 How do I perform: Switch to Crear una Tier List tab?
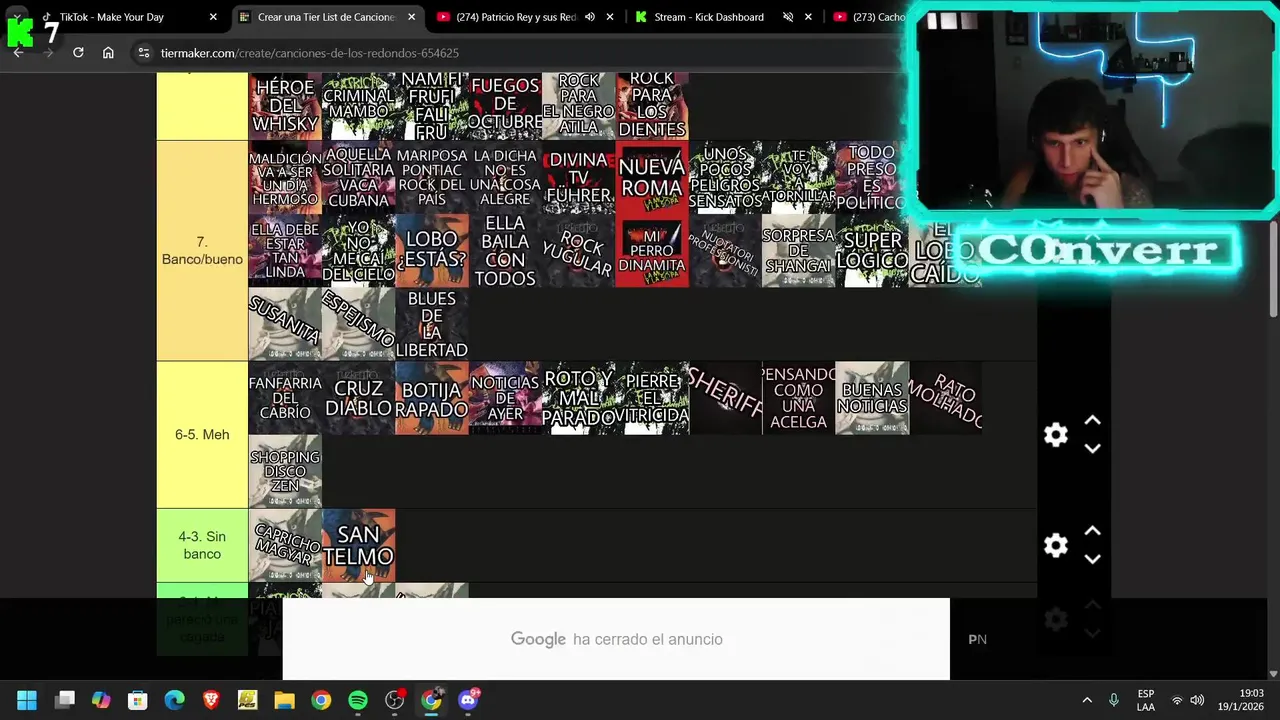pyautogui.click(x=326, y=17)
